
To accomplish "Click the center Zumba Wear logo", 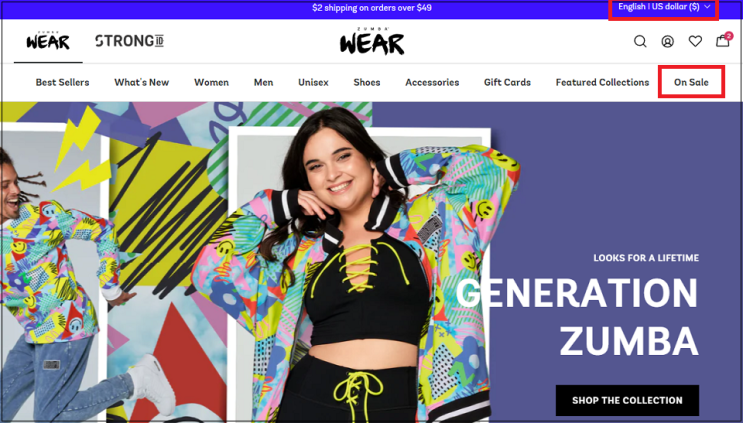I will click(x=372, y=41).
